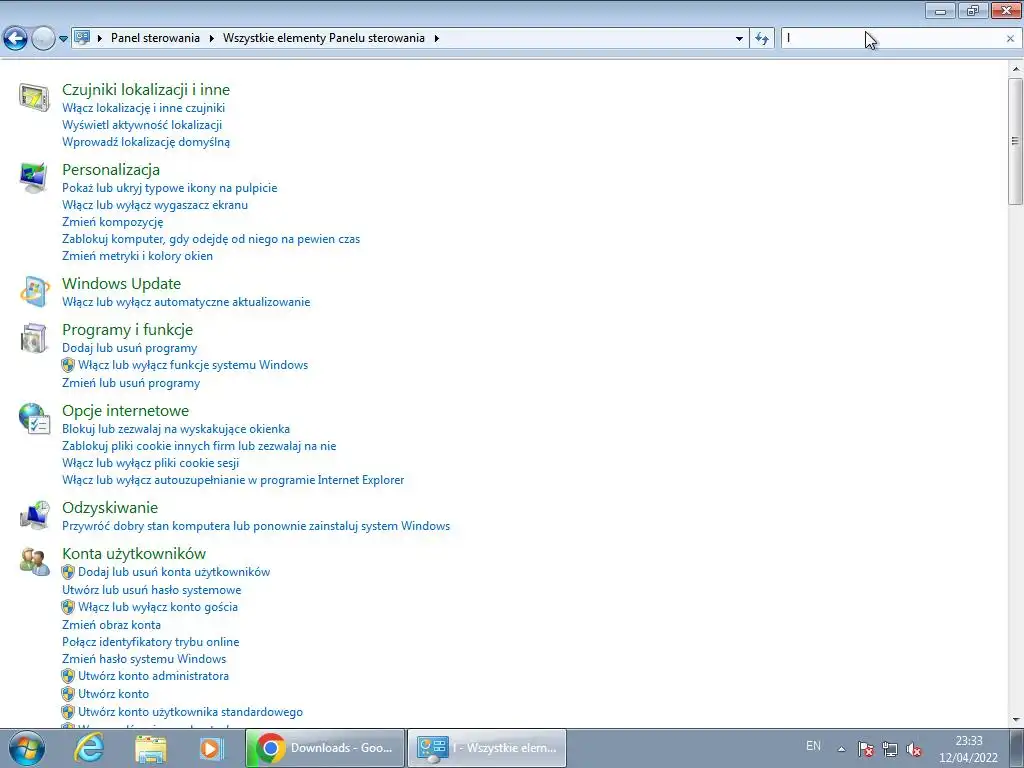
Task: Click Pokaż lub ukryj typowe ikony na pulpicie
Action: click(170, 188)
